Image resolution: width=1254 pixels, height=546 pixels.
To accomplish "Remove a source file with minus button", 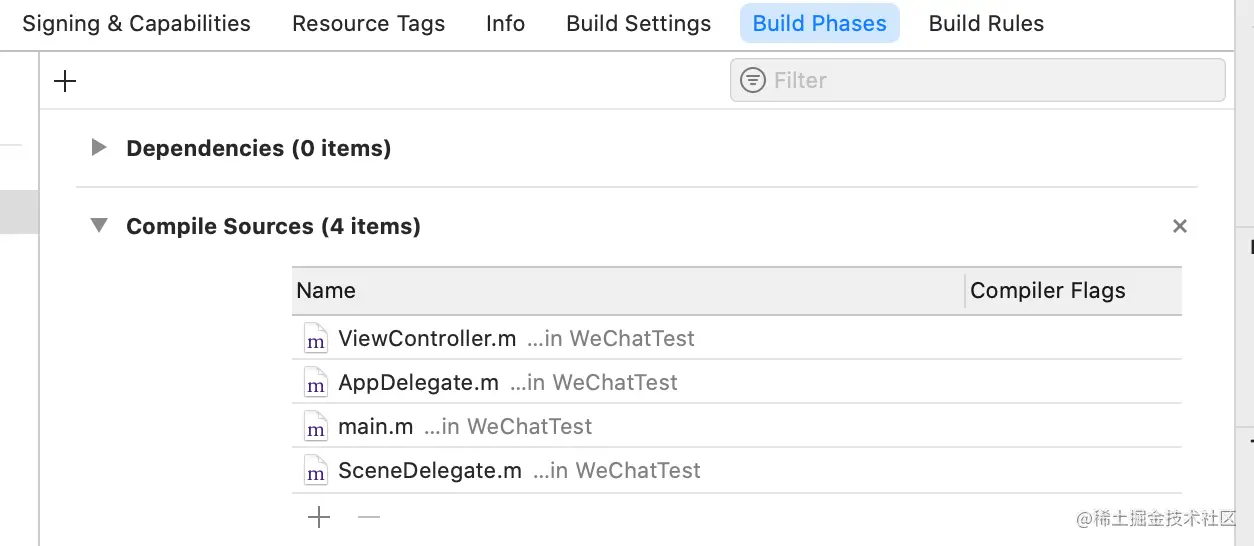I will [x=369, y=517].
